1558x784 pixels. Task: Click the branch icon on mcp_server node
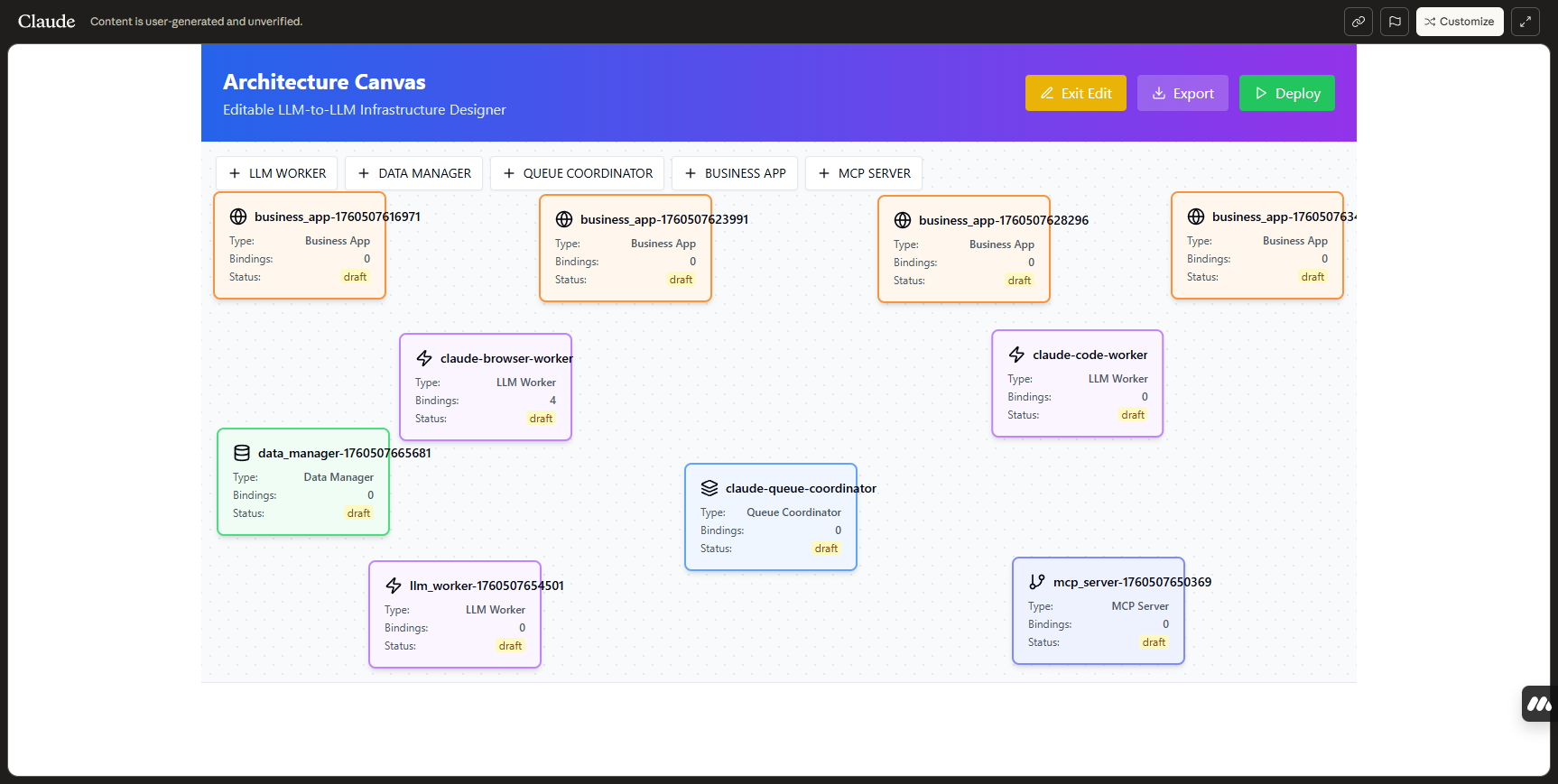(1037, 582)
